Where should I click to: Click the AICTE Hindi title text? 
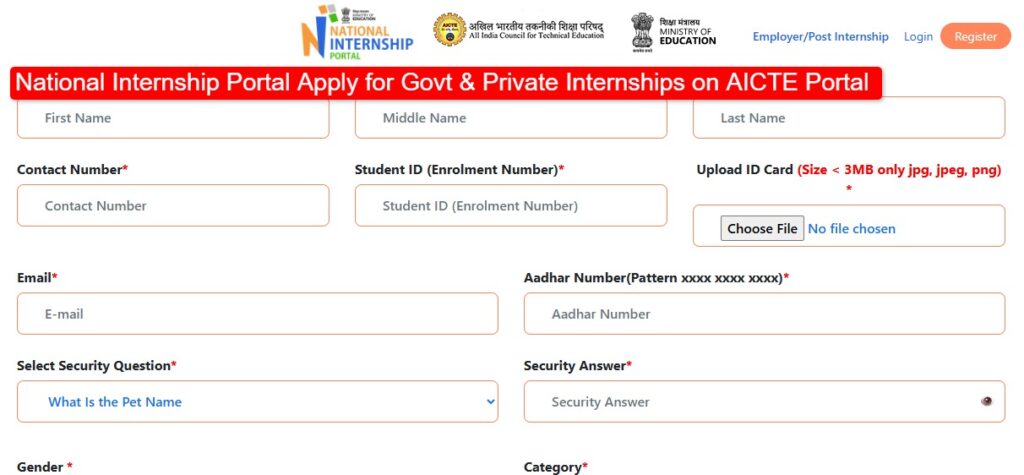537,26
